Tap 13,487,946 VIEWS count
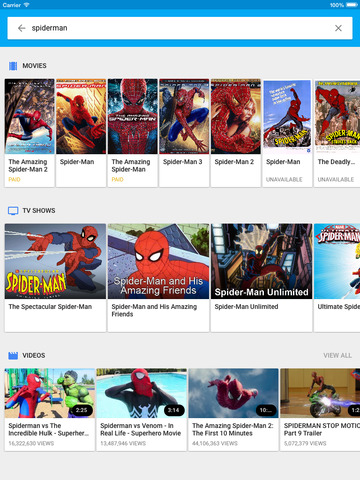Viewport: 360px width, 480px height. point(123,444)
